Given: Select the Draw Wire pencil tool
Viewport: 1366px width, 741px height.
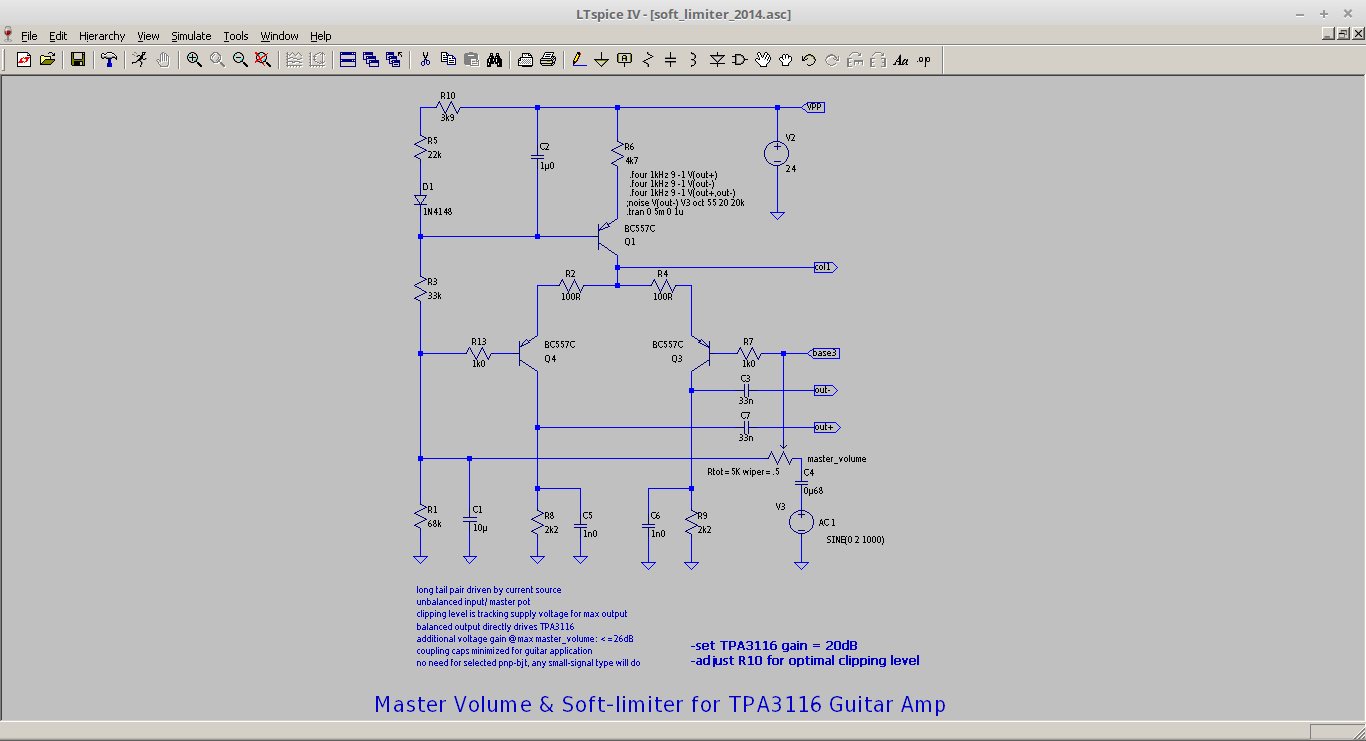Looking at the screenshot, I should click(579, 60).
